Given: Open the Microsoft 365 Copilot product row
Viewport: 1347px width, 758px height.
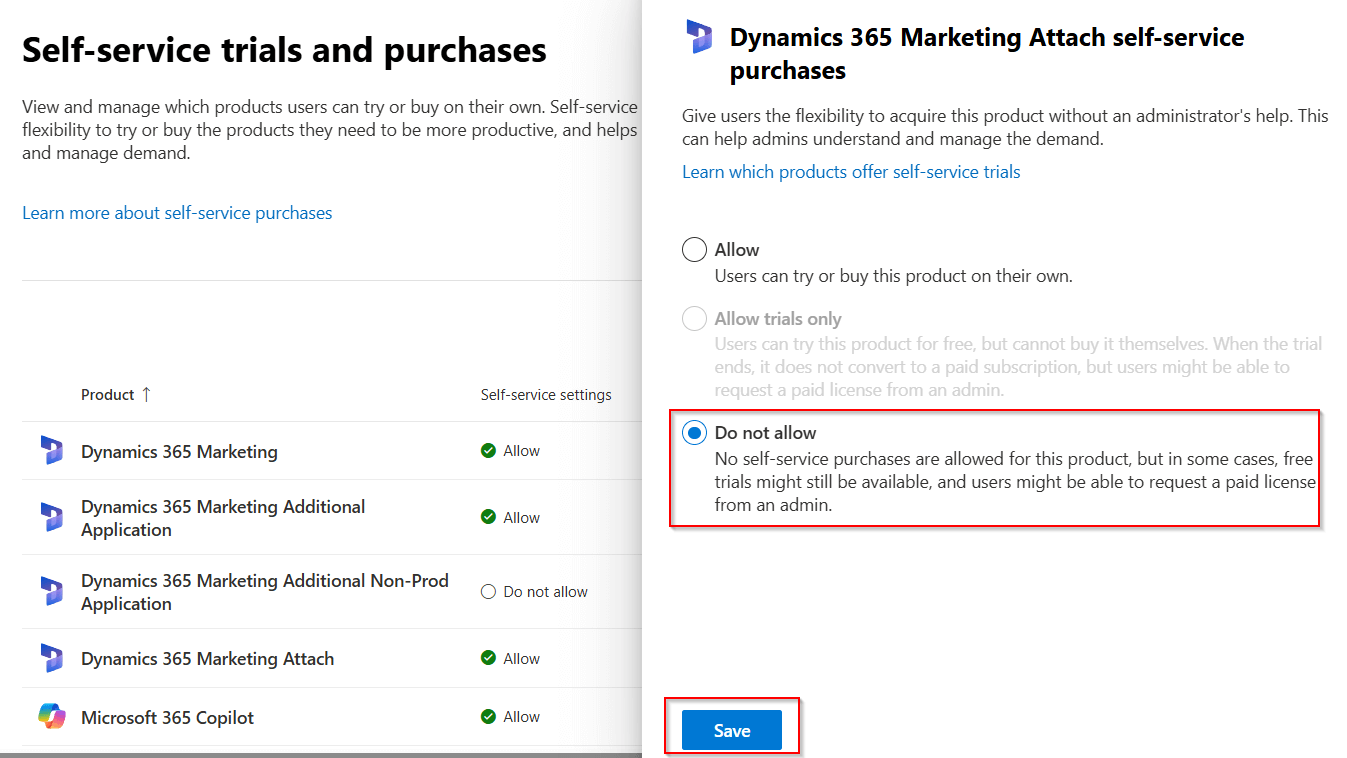Looking at the screenshot, I should [x=167, y=718].
